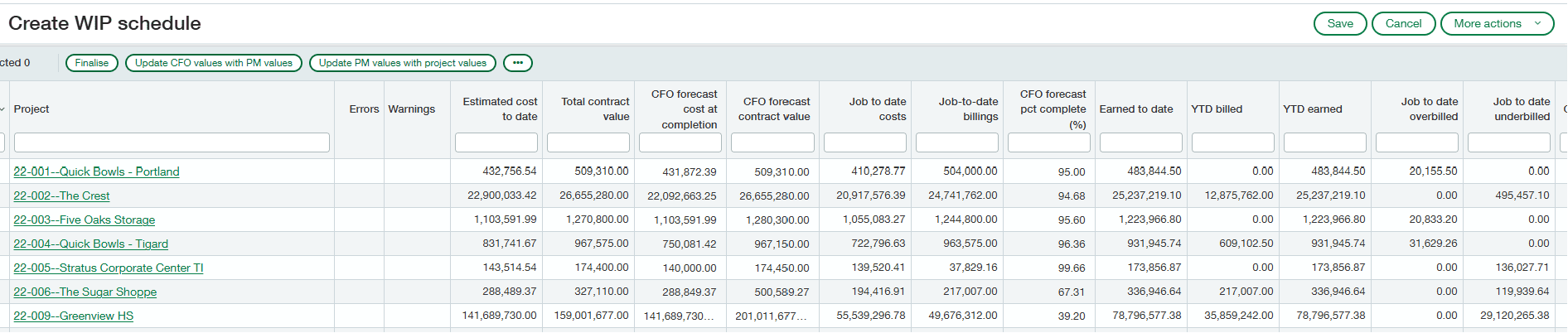The height and width of the screenshot is (333, 1568).
Task: Select the 26,655,280.00 total contract value cell
Action: coord(588,195)
